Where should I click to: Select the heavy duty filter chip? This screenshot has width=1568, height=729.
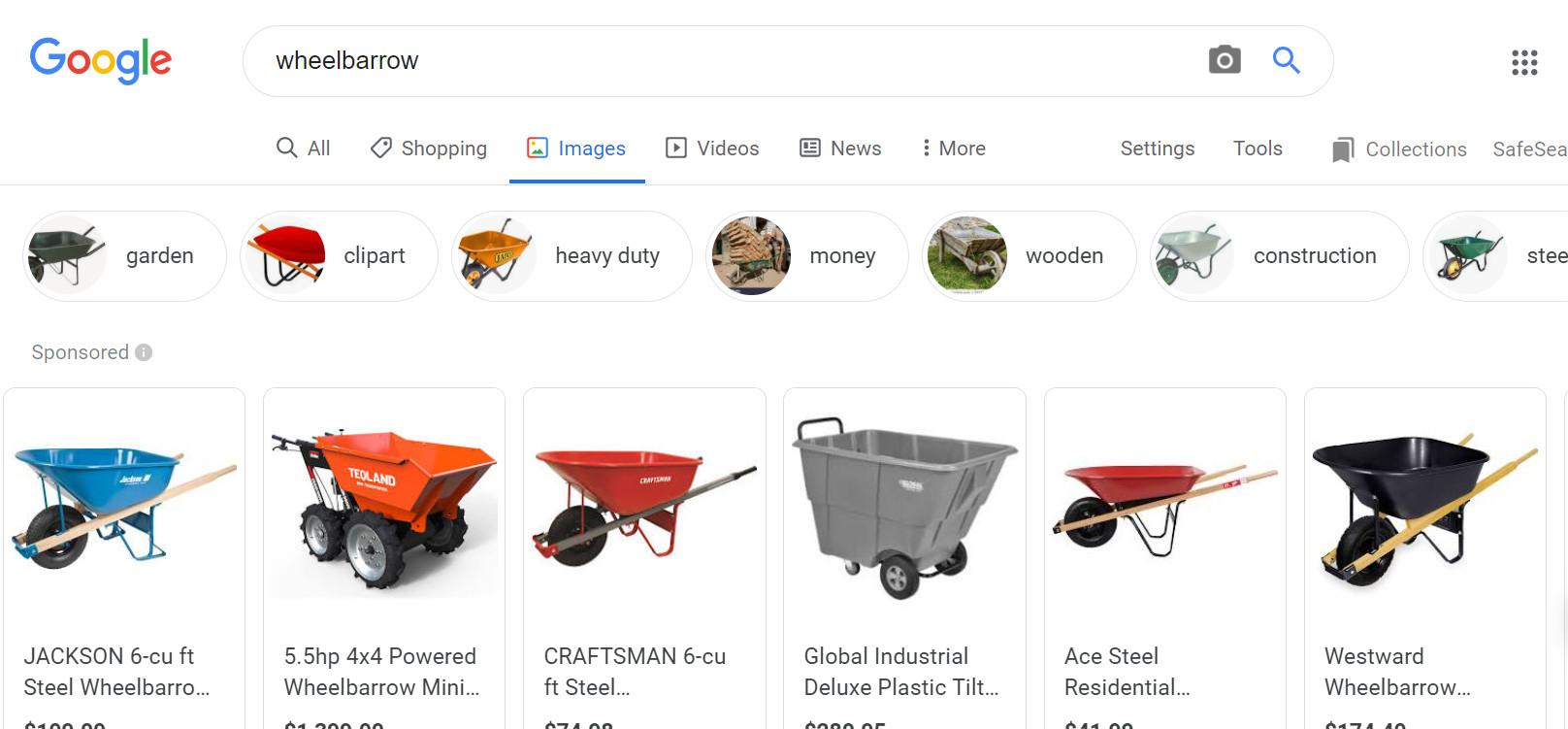572,256
